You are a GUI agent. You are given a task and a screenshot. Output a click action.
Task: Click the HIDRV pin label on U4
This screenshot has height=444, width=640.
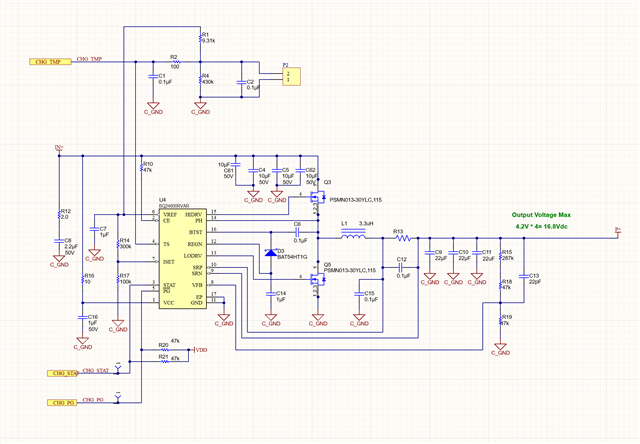pyautogui.click(x=194, y=215)
